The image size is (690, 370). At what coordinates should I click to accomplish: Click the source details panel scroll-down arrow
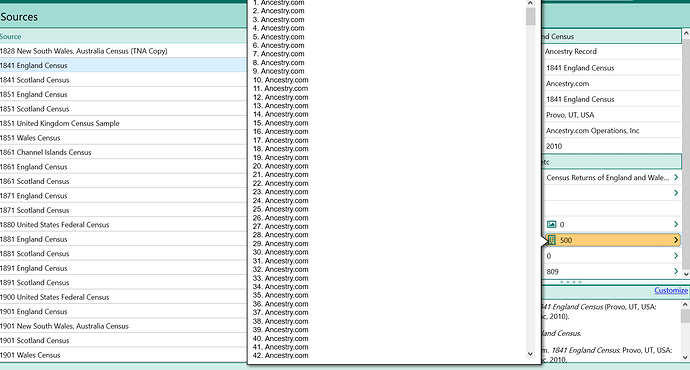686,274
